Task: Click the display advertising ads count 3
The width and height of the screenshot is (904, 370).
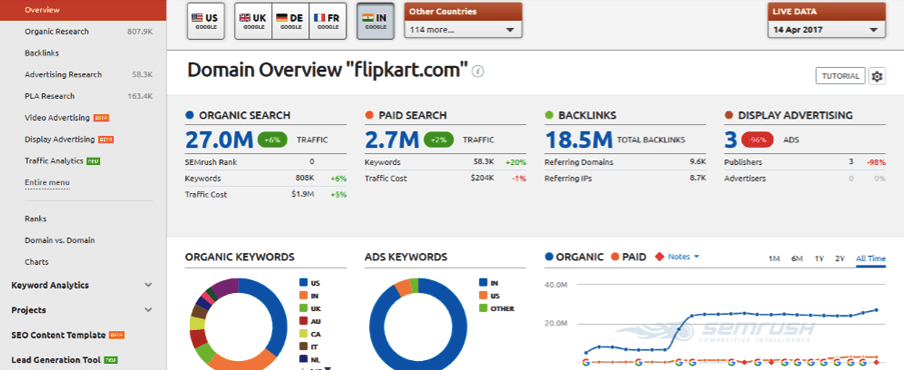Action: tap(731, 139)
